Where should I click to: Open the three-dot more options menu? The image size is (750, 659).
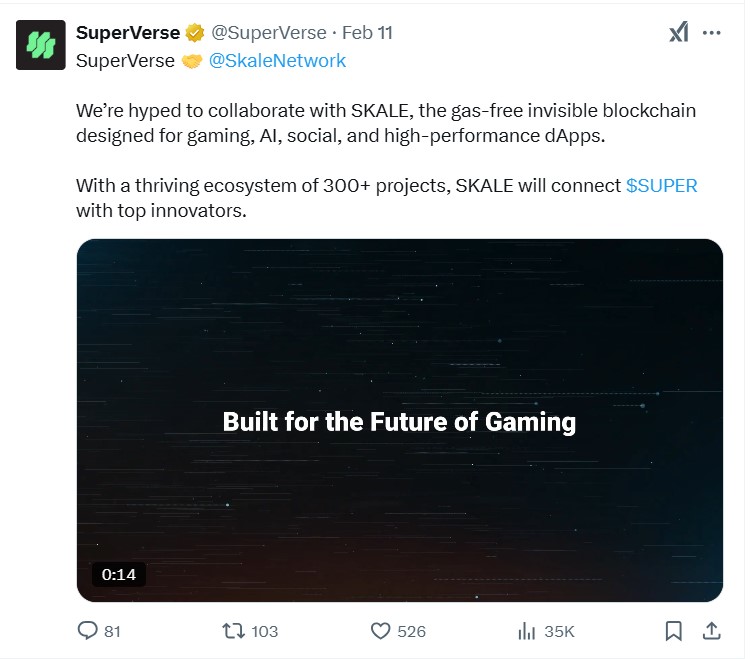(x=712, y=32)
